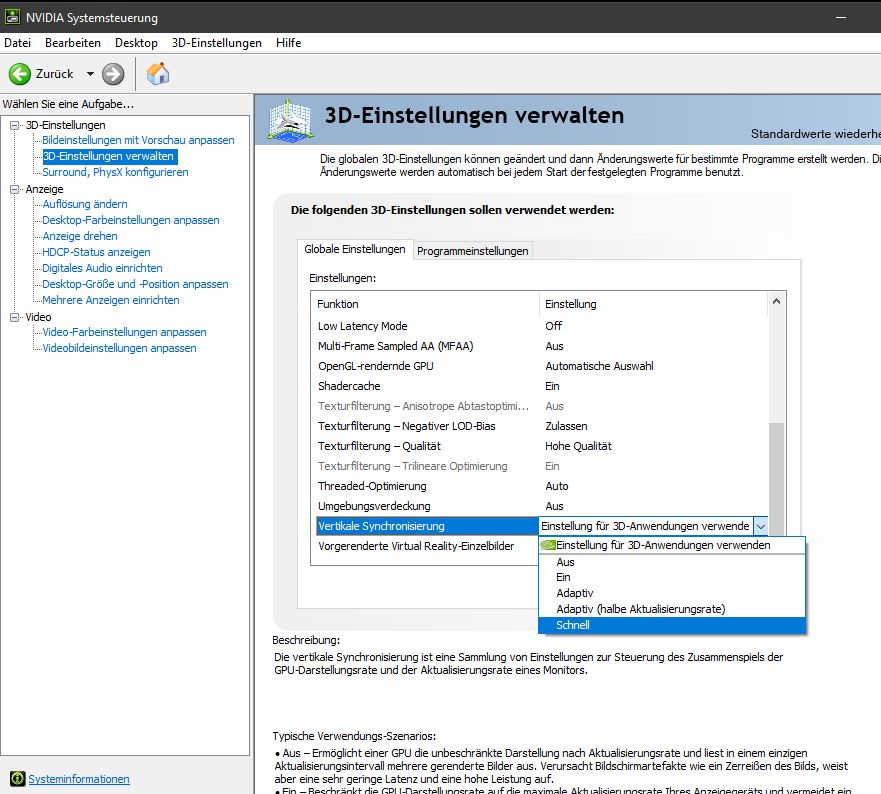Viewport: 881px width, 794px height.
Task: Click the Systeminformationen icon at bottom left
Action: (x=17, y=779)
